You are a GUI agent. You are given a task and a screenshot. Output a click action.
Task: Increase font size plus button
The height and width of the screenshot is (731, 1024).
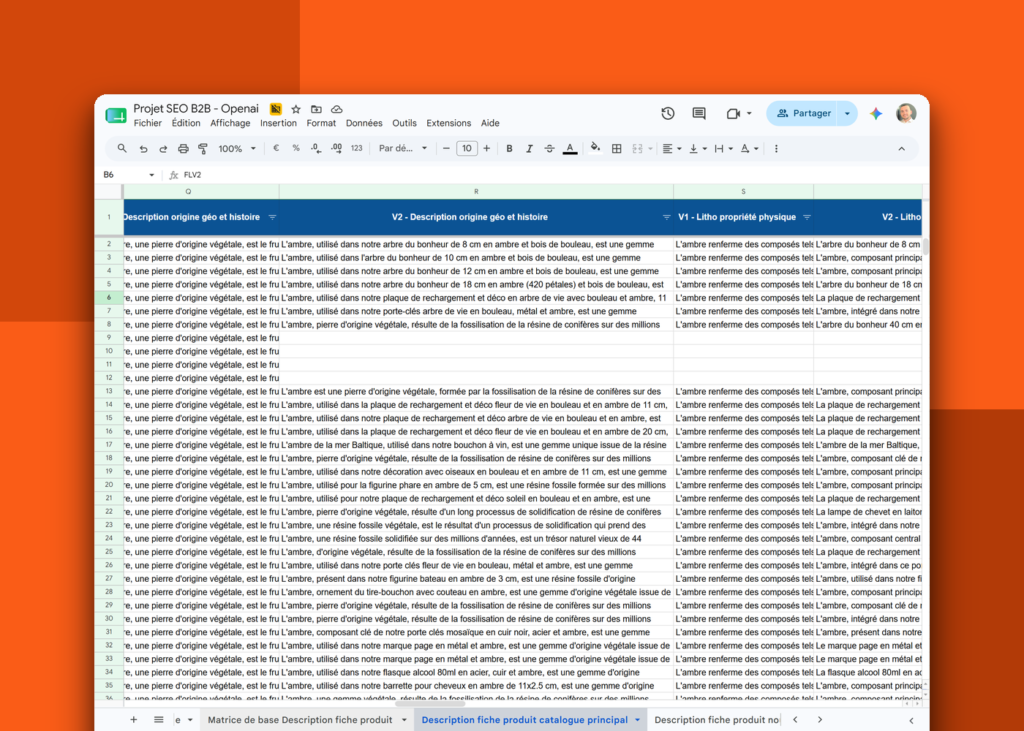pyautogui.click(x=487, y=148)
